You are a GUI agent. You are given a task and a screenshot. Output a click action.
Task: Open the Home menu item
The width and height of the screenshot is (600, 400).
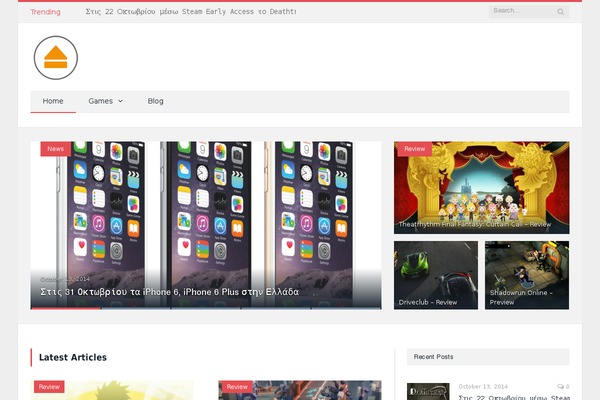pos(53,101)
